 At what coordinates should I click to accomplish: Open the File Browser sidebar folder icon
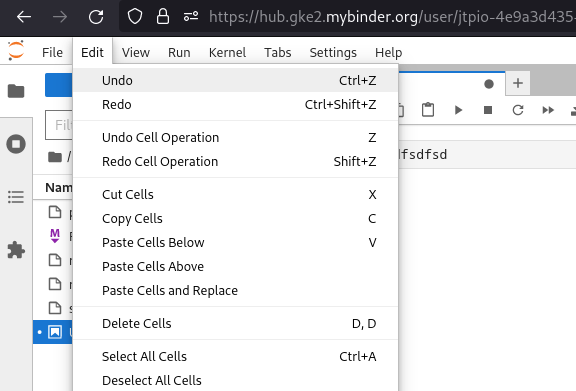click(x=16, y=91)
